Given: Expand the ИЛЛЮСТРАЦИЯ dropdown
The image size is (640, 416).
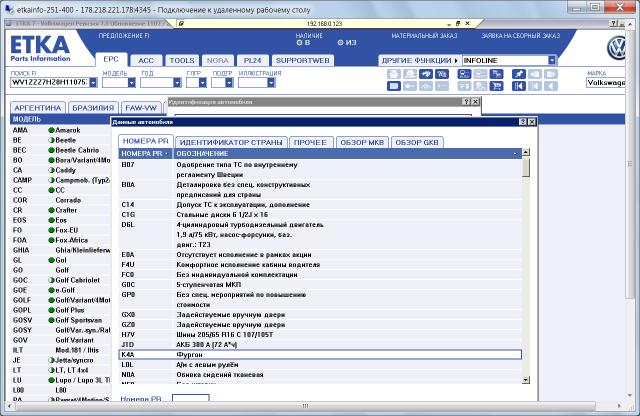Looking at the screenshot, I should 271,82.
